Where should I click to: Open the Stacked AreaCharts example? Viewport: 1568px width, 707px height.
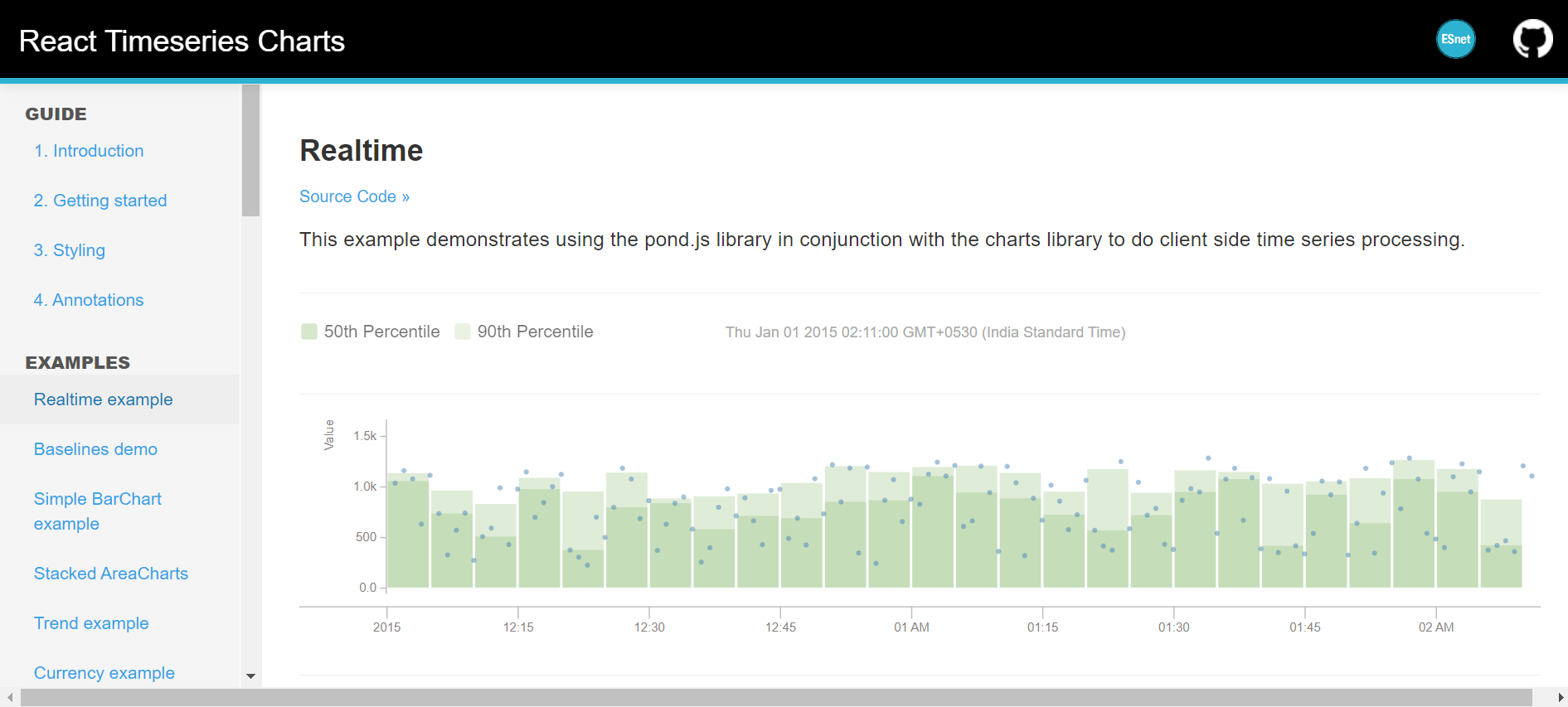pyautogui.click(x=110, y=574)
